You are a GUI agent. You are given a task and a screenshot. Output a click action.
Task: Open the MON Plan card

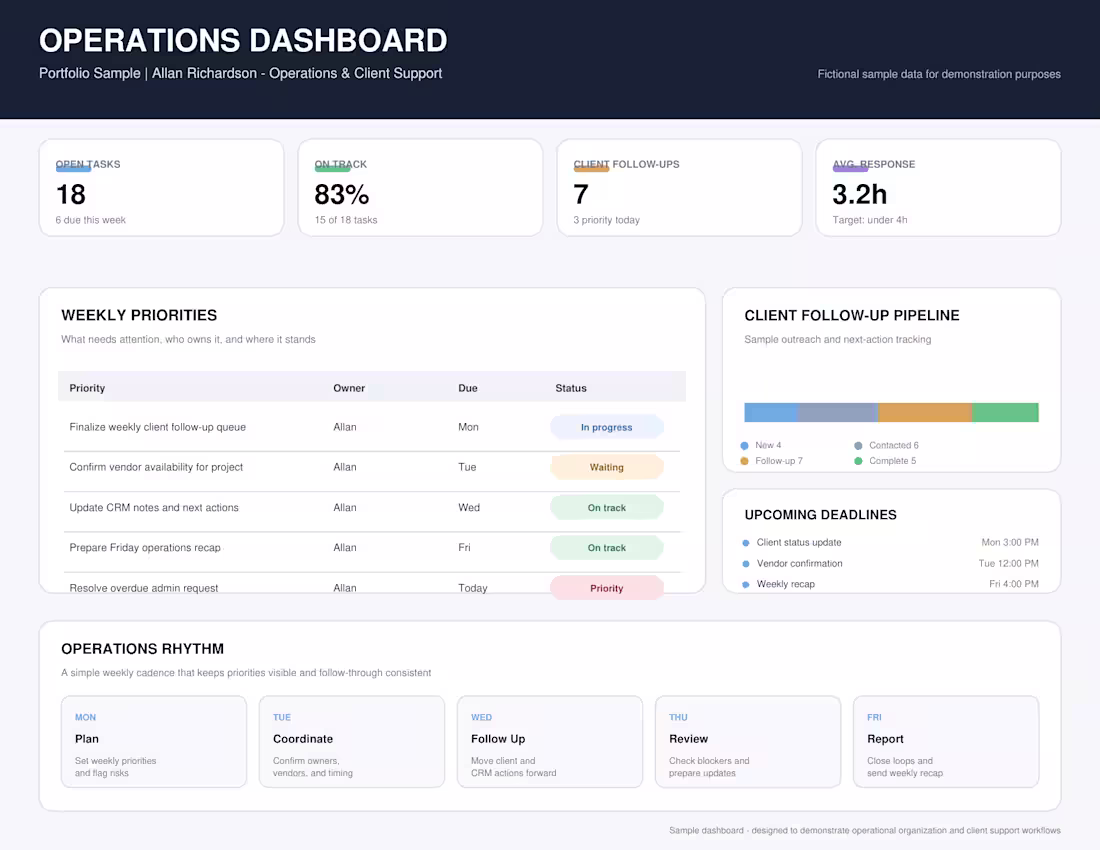154,742
